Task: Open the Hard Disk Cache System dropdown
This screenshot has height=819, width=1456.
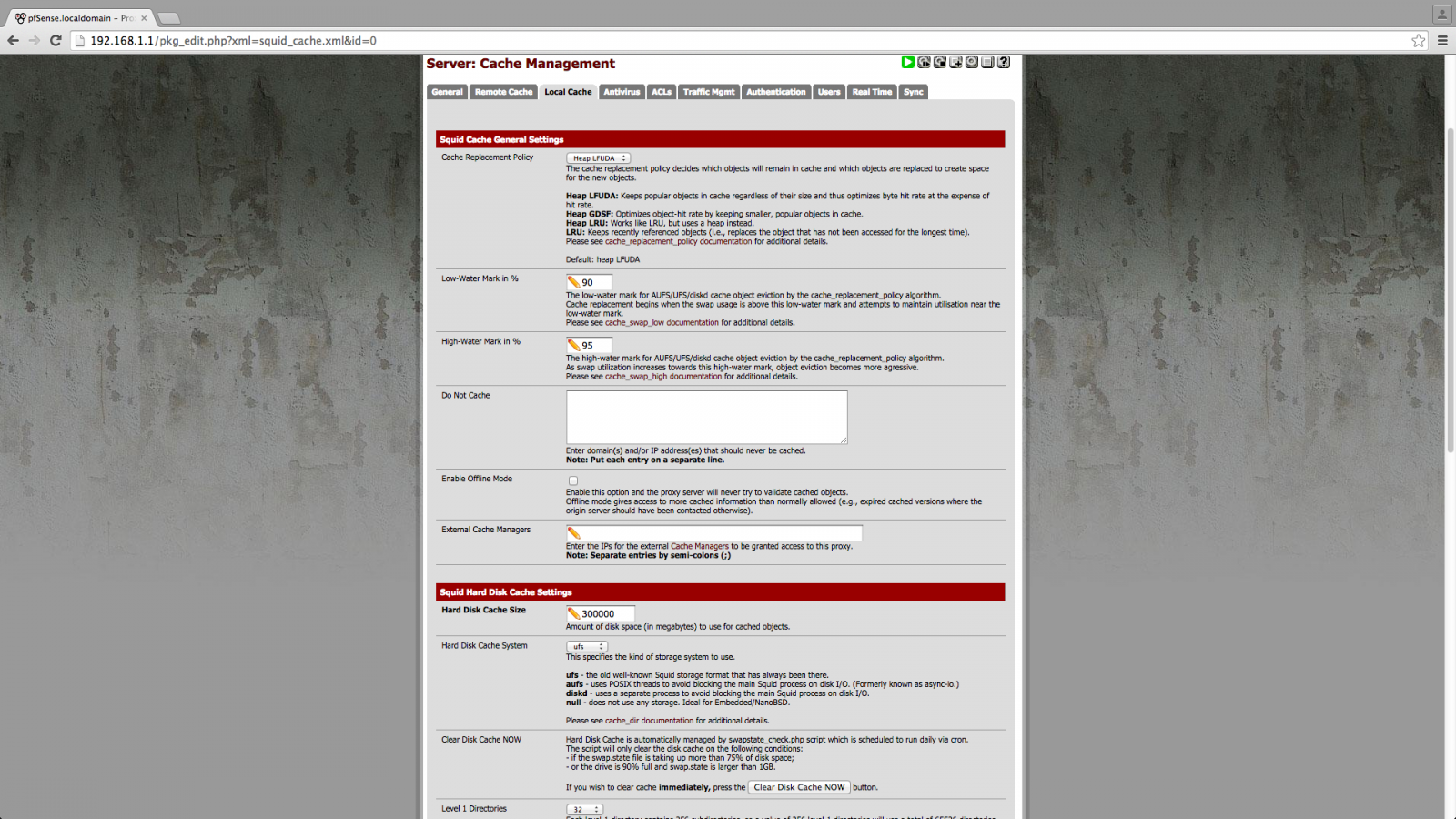Action: click(586, 647)
